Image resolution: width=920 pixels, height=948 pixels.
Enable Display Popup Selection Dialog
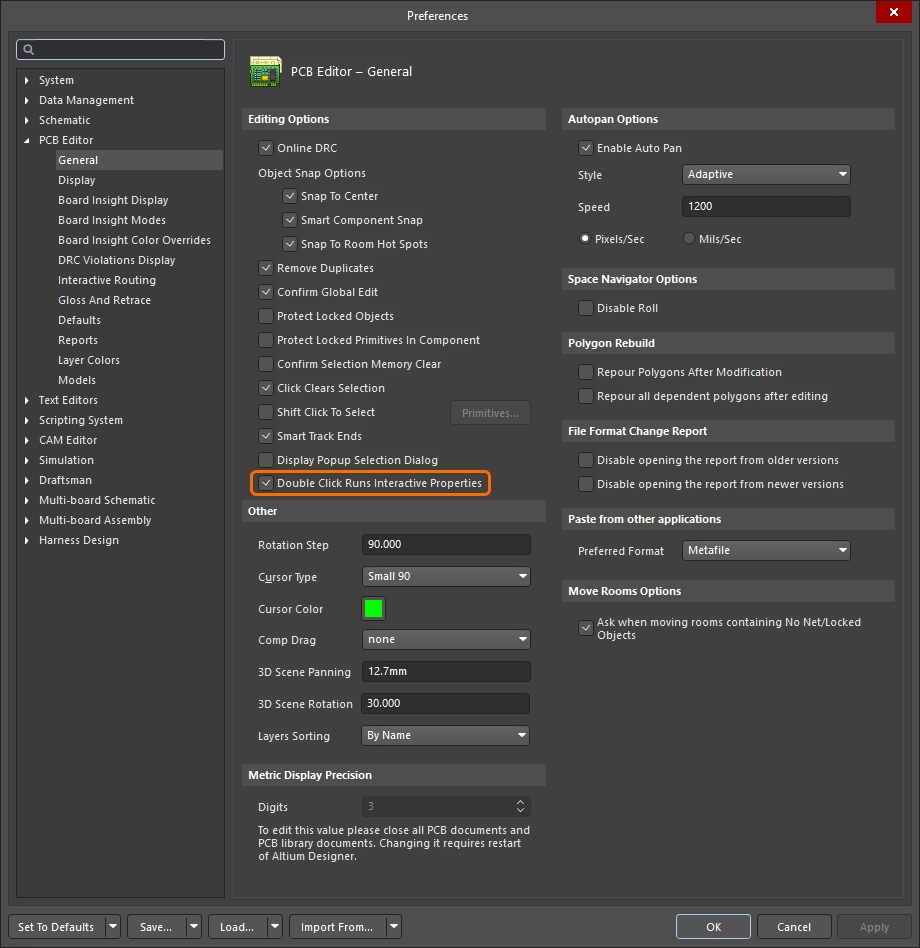(x=266, y=460)
